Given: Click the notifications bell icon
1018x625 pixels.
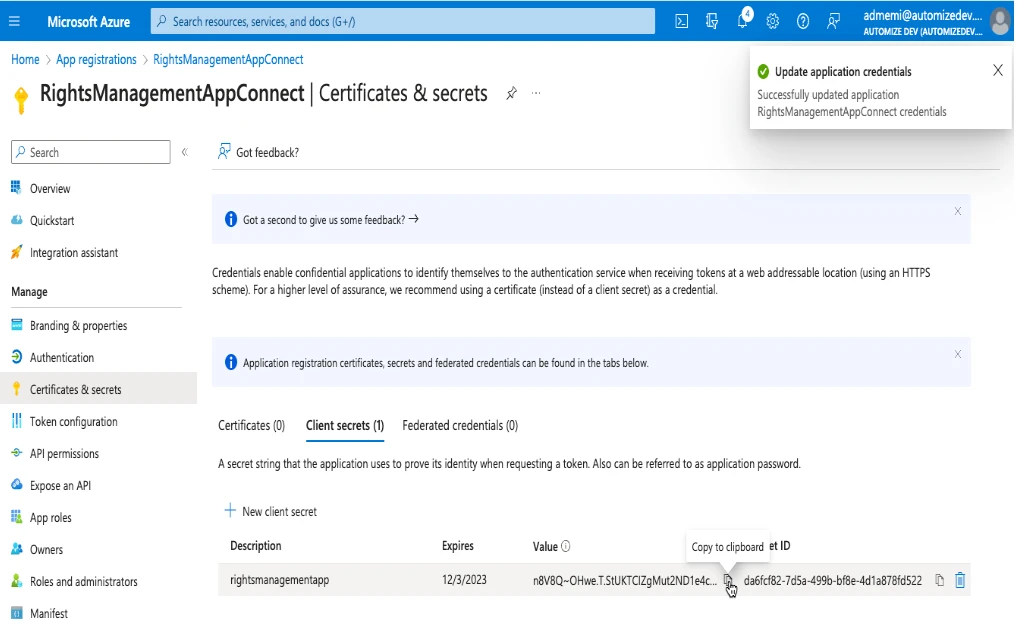Looking at the screenshot, I should pos(742,21).
